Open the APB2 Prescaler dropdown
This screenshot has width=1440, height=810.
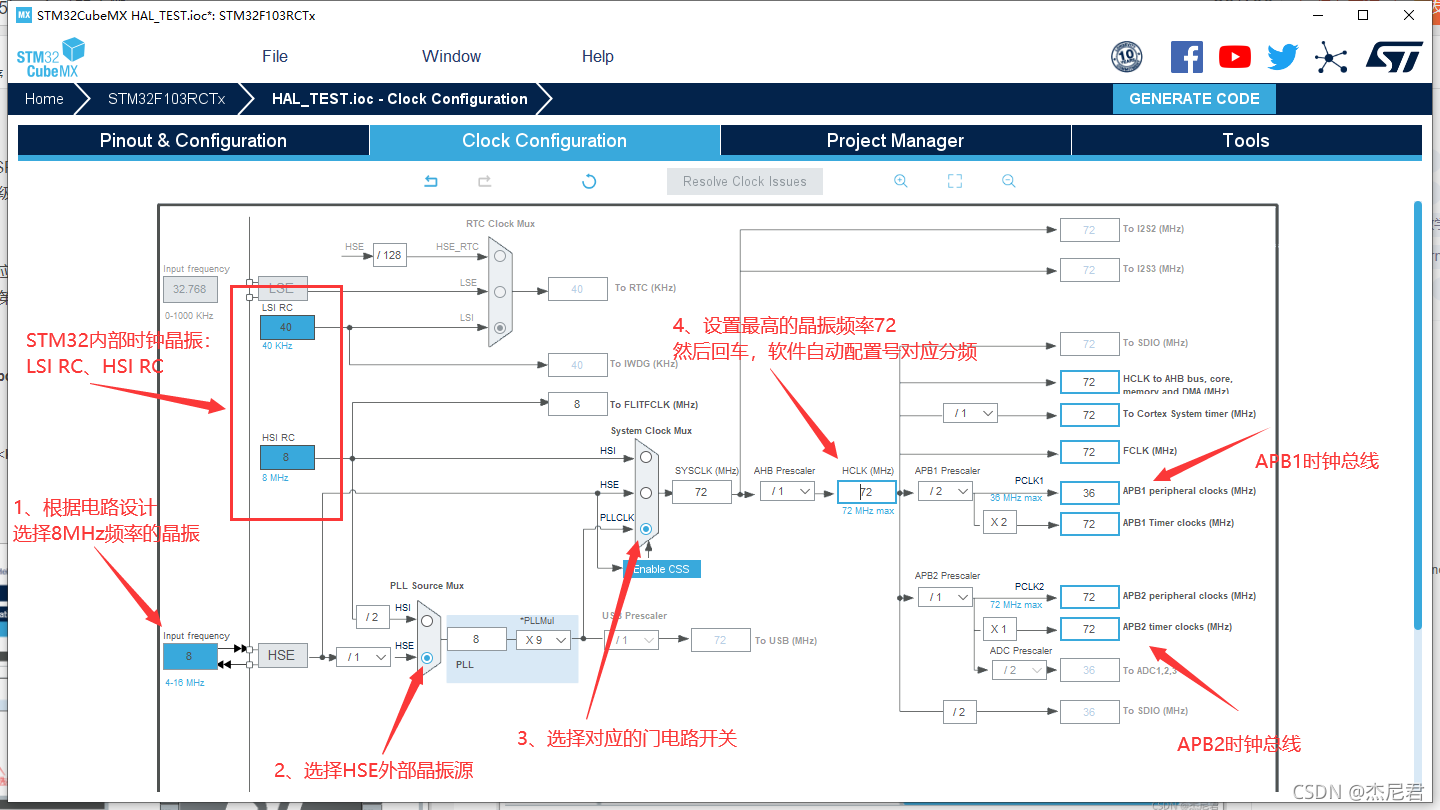[x=945, y=597]
